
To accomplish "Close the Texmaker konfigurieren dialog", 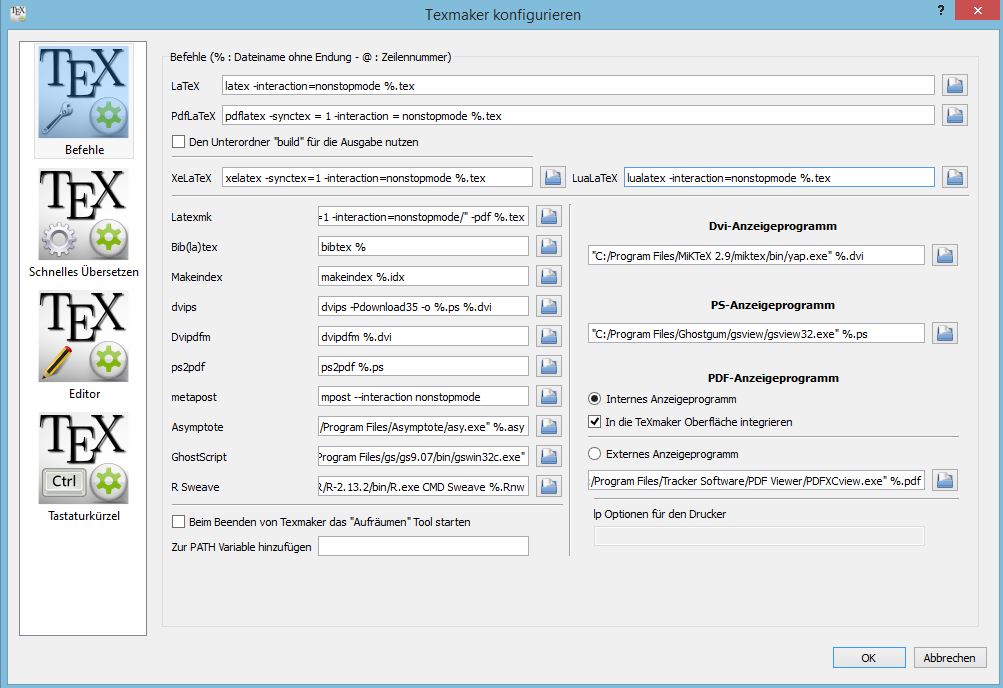I will pos(977,10).
